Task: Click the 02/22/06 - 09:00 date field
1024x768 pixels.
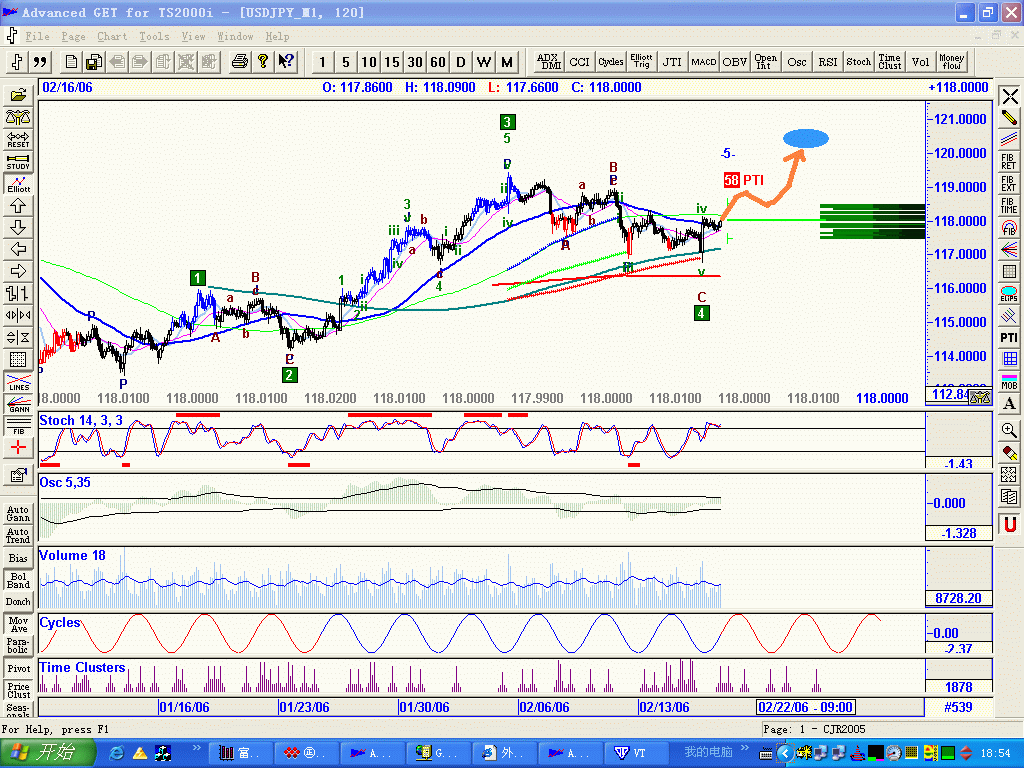Action: (x=806, y=707)
